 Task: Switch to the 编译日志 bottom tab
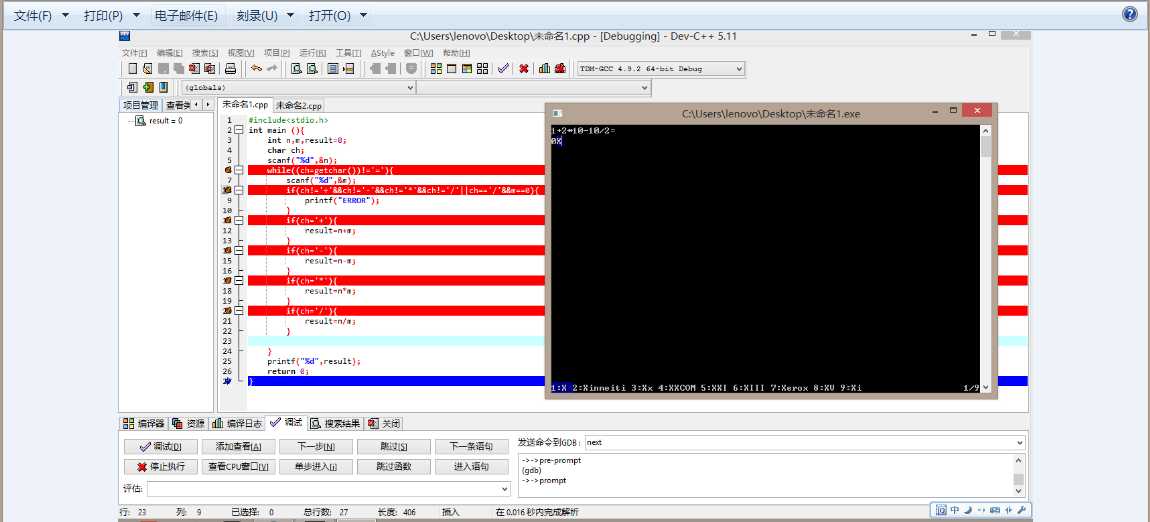coord(235,423)
